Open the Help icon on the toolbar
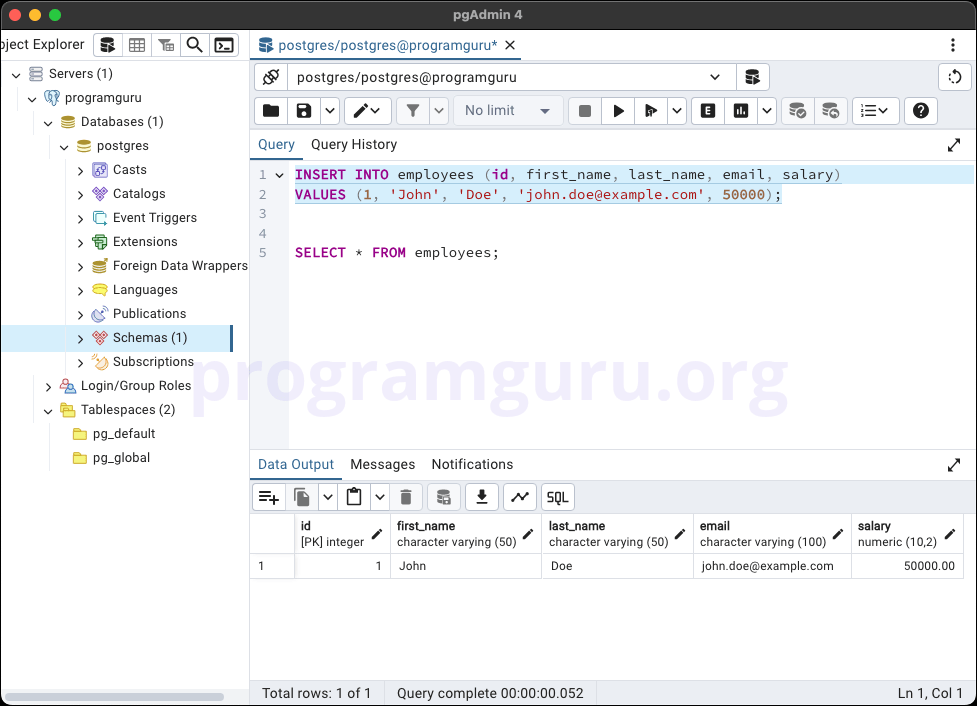The image size is (977, 706). pyautogui.click(x=920, y=110)
